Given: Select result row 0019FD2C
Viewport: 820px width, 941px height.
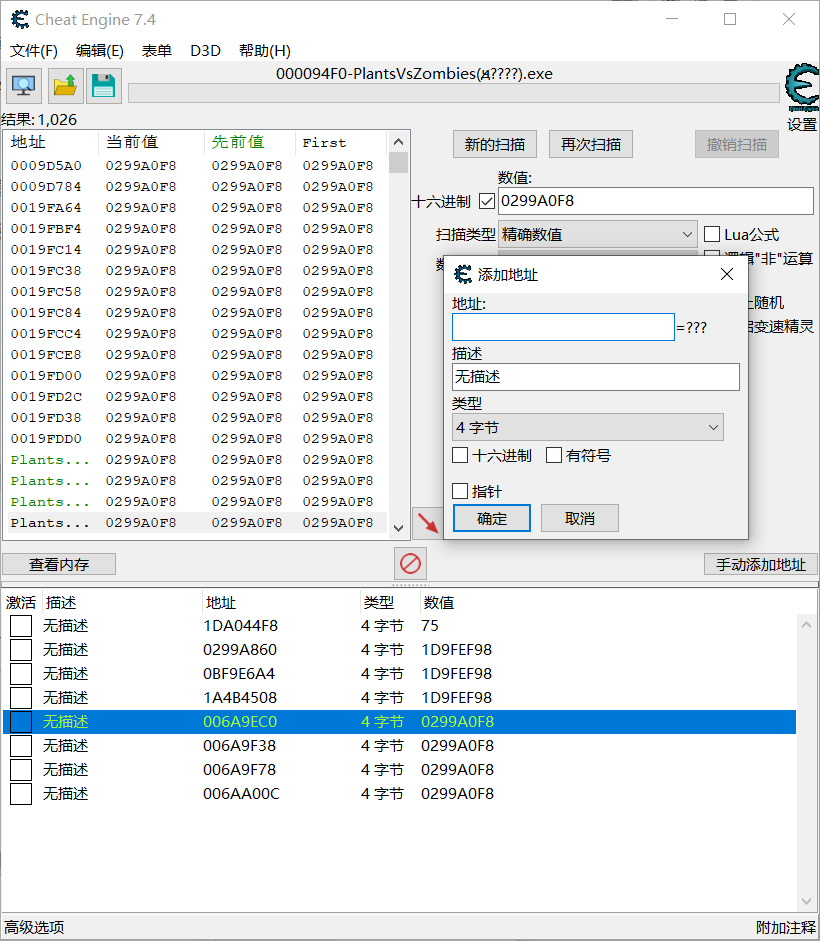Looking at the screenshot, I should pyautogui.click(x=196, y=397).
